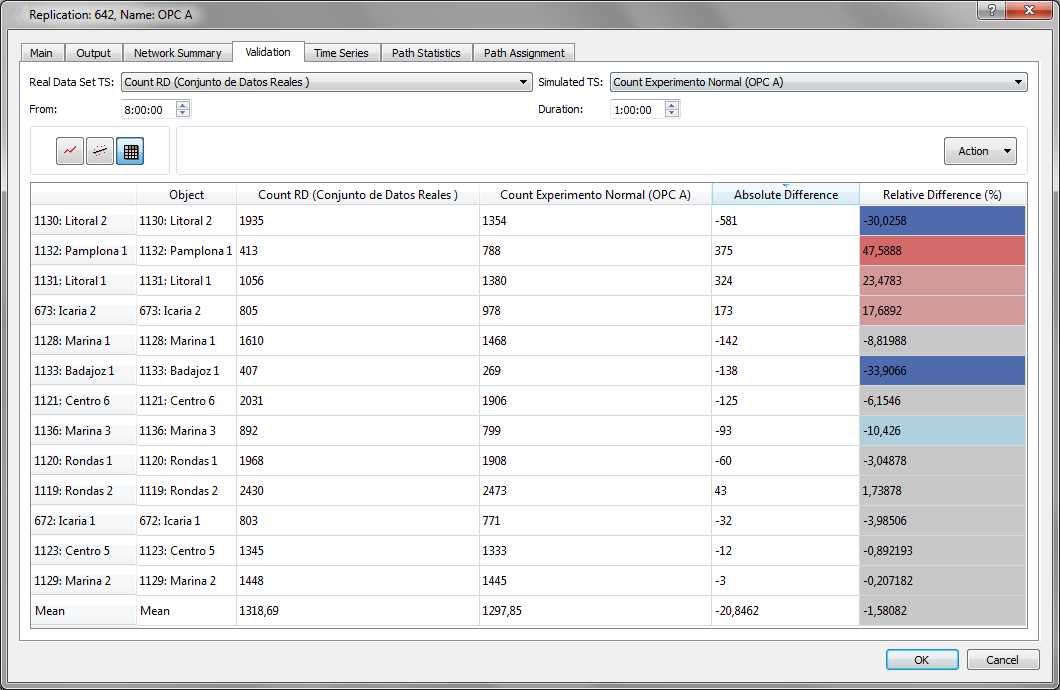Sort by the Relative Difference (%) column

click(x=942, y=194)
